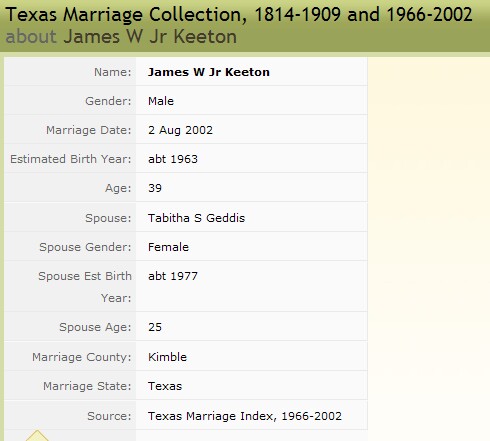
Task: Click the Gender value Male
Action: [x=161, y=101]
